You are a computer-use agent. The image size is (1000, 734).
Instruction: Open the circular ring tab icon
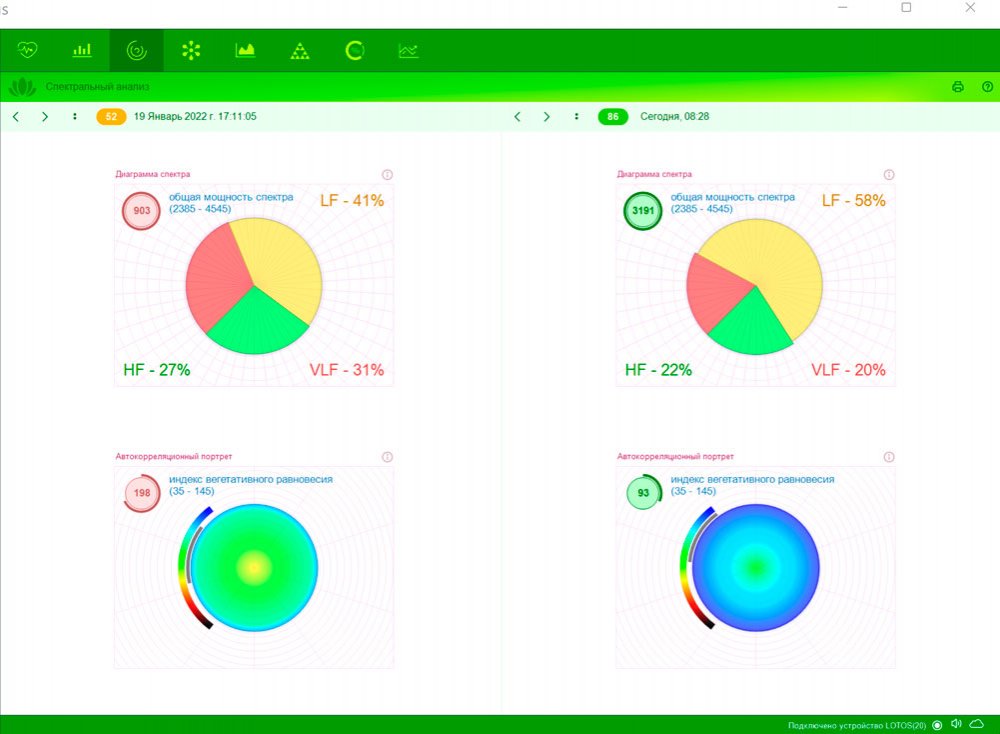pos(355,50)
